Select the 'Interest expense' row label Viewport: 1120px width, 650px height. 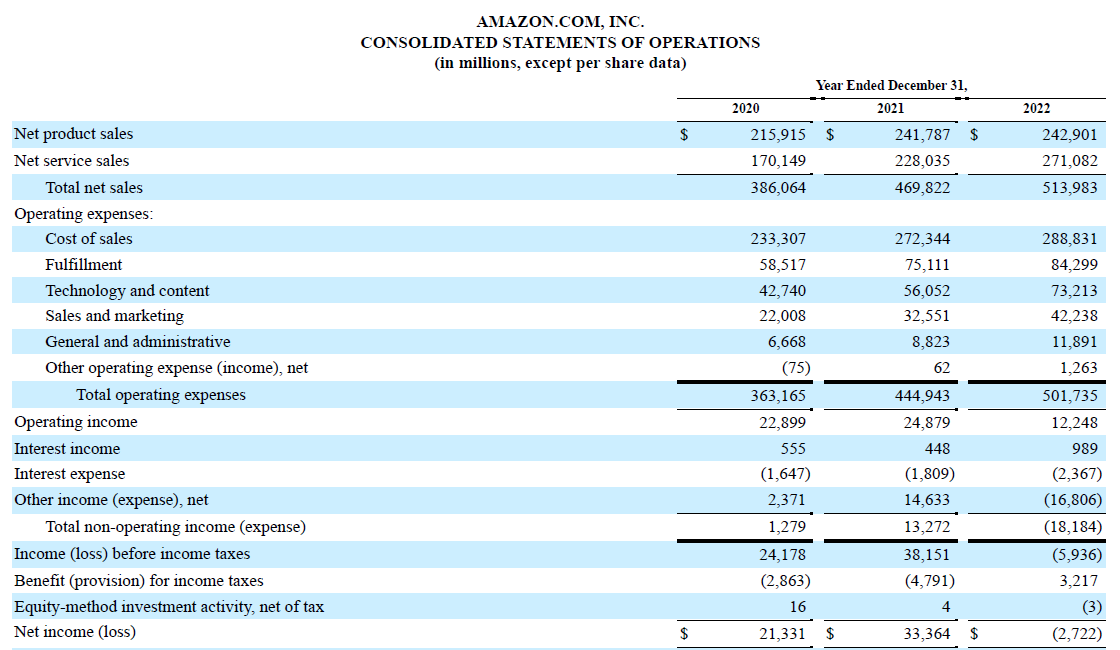tap(69, 474)
